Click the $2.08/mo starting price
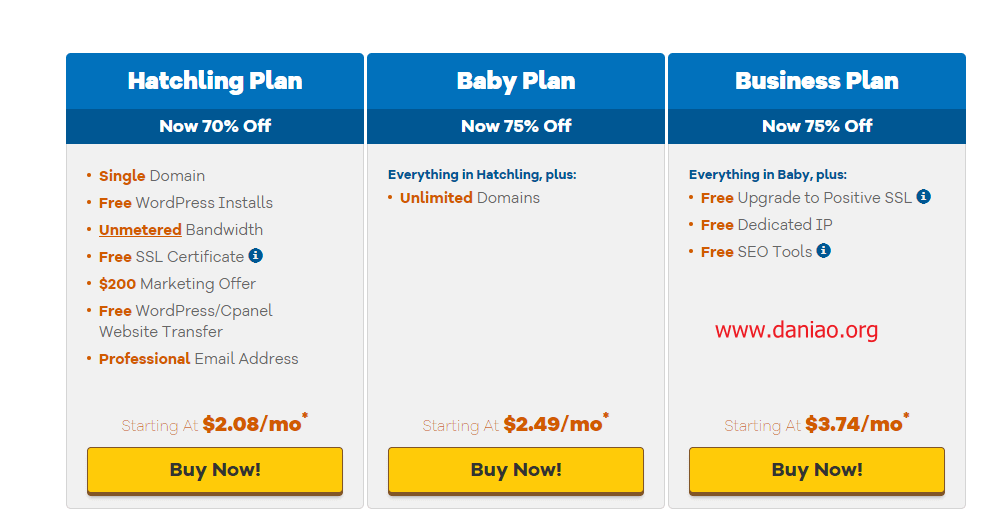The height and width of the screenshot is (525, 985). [254, 424]
